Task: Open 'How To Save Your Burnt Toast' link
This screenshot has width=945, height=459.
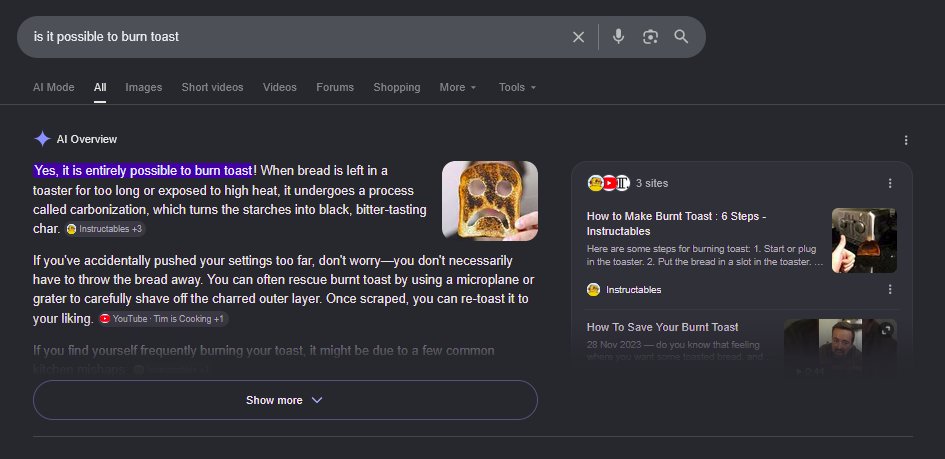Action: click(x=662, y=327)
